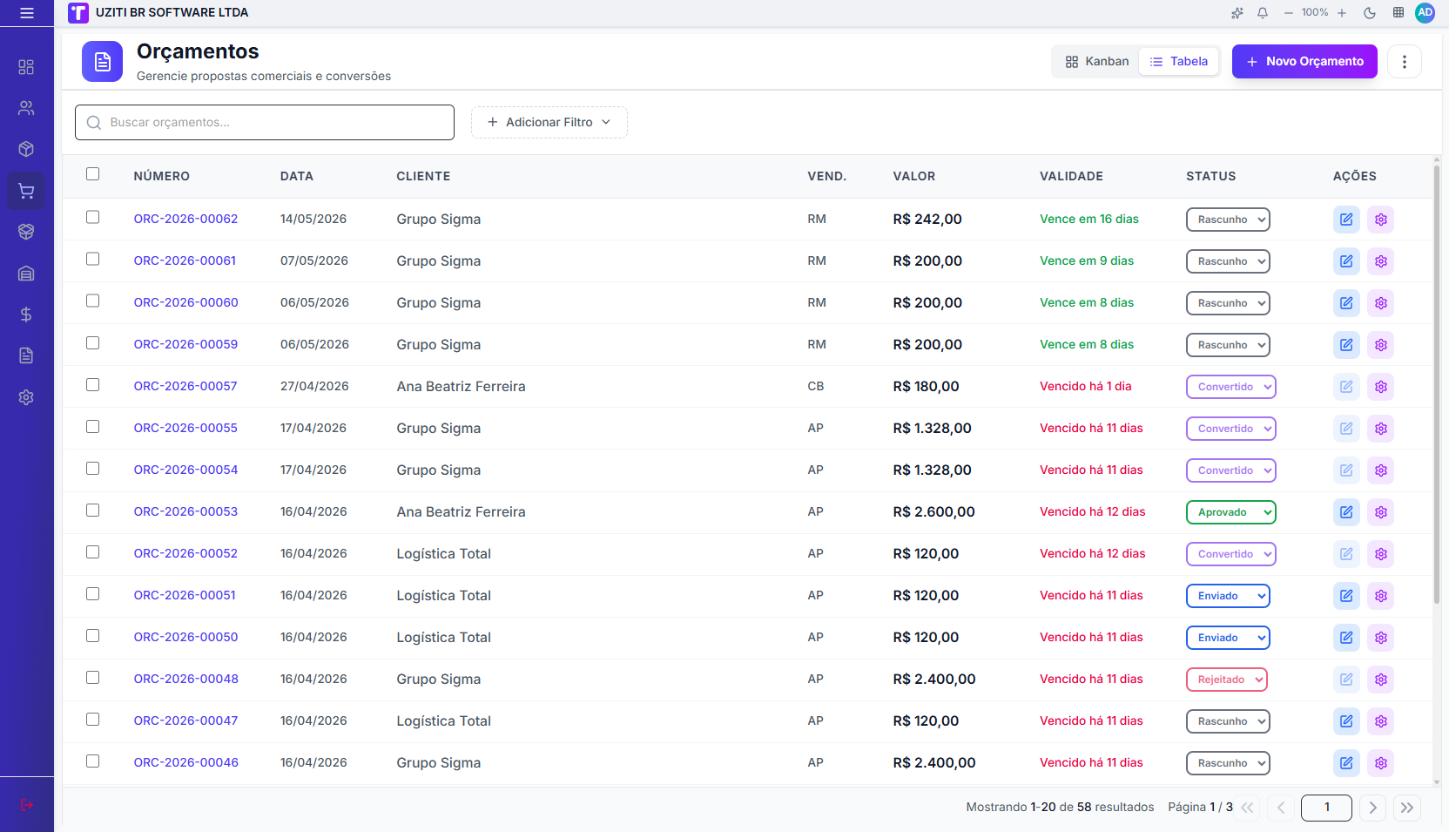
Task: Open status dropdown Aprovado for ORC-2026-00053
Action: [x=1231, y=512]
